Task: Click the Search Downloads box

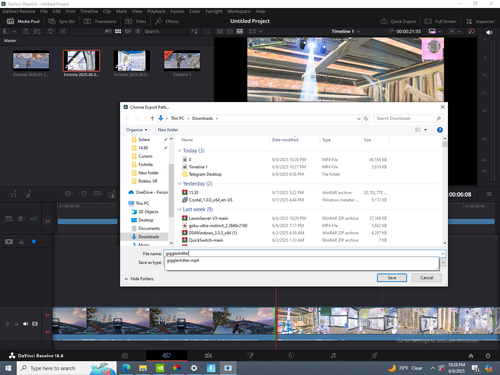Action: coord(408,118)
